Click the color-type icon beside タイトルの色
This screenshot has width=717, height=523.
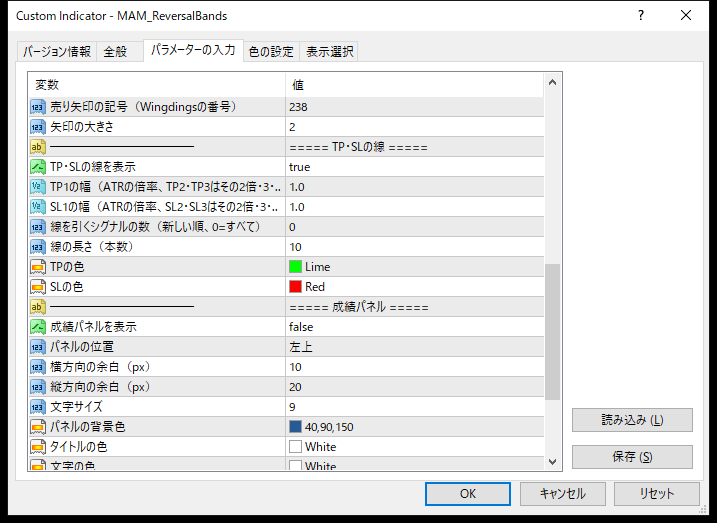click(x=38, y=447)
